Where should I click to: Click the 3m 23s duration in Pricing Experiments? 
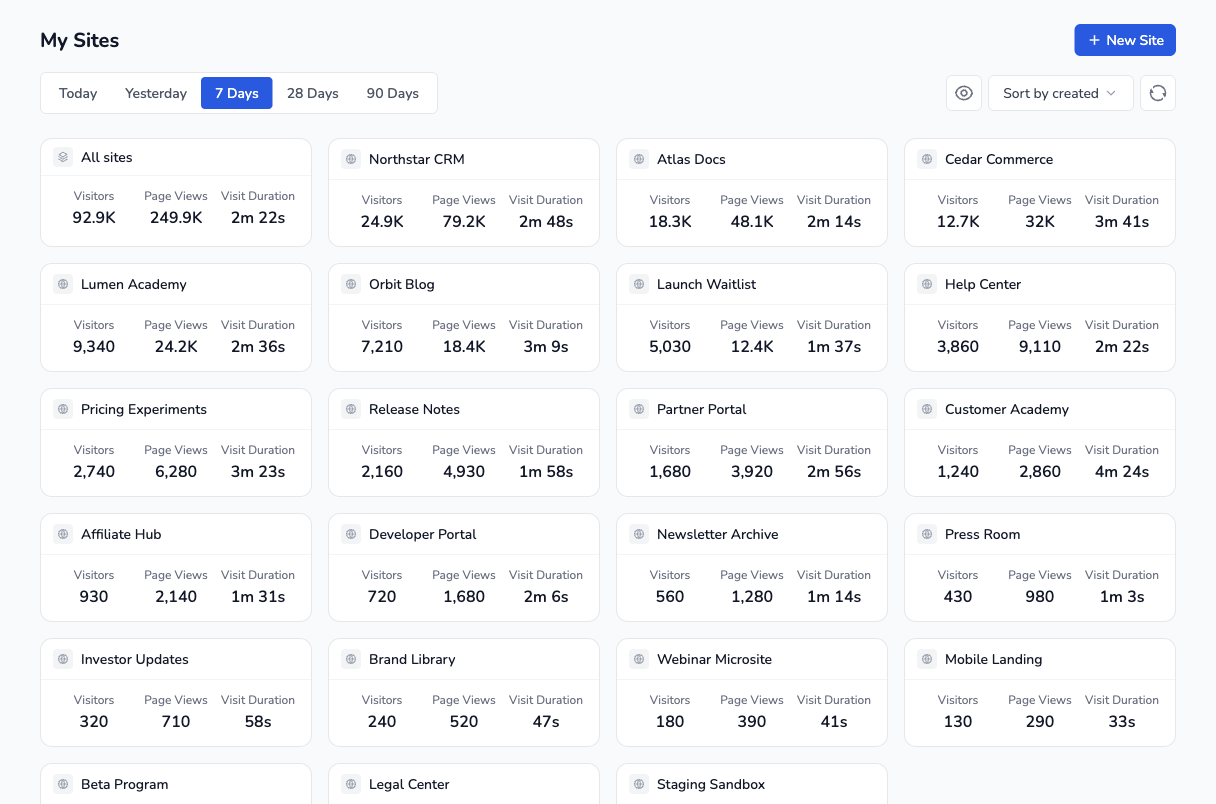click(258, 471)
